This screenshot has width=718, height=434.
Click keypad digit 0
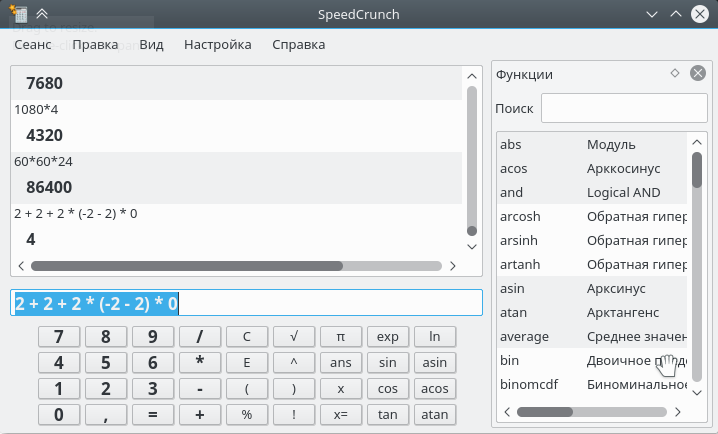pyautogui.click(x=59, y=415)
